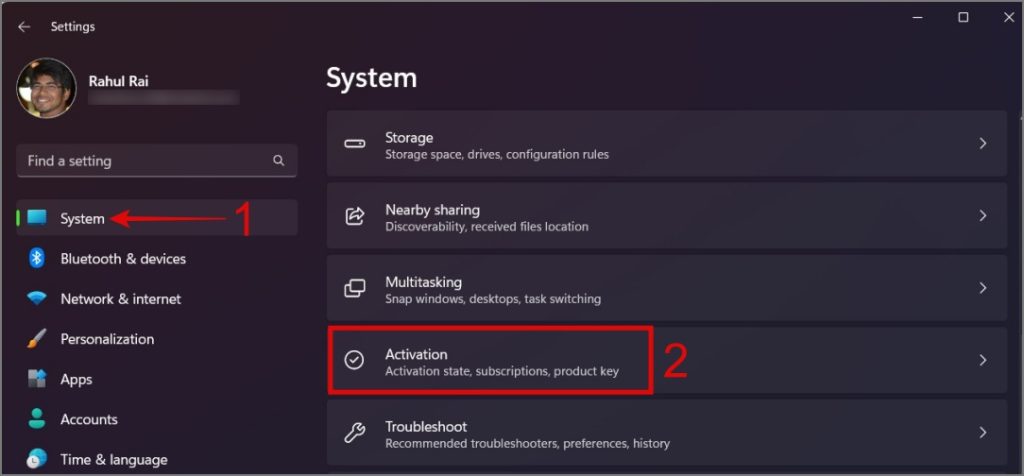Open Network & internet settings
The height and width of the screenshot is (476, 1024).
120,298
